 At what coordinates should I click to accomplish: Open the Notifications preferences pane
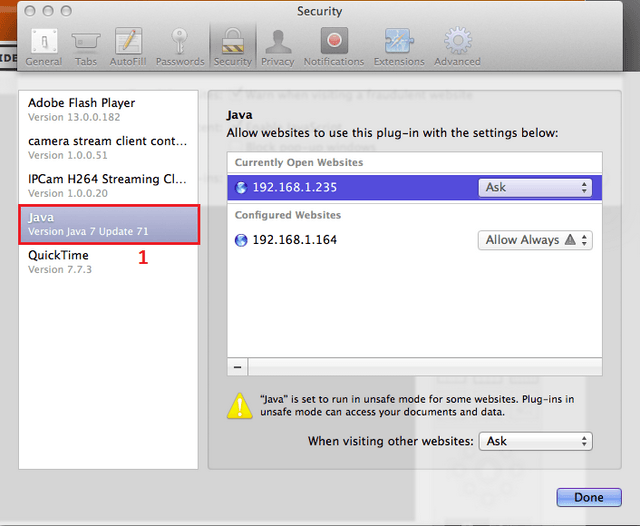pyautogui.click(x=334, y=47)
